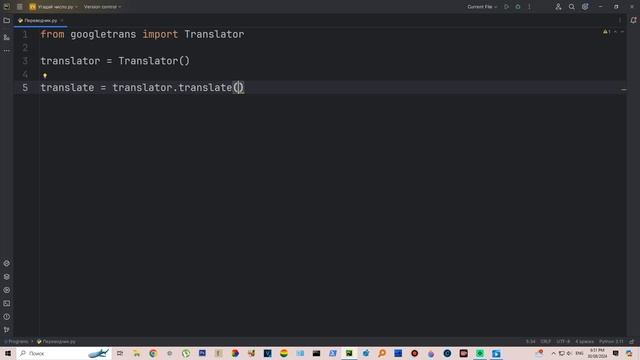The width and height of the screenshot is (640, 360).
Task: Open the Version control dropdown
Action: (x=102, y=7)
